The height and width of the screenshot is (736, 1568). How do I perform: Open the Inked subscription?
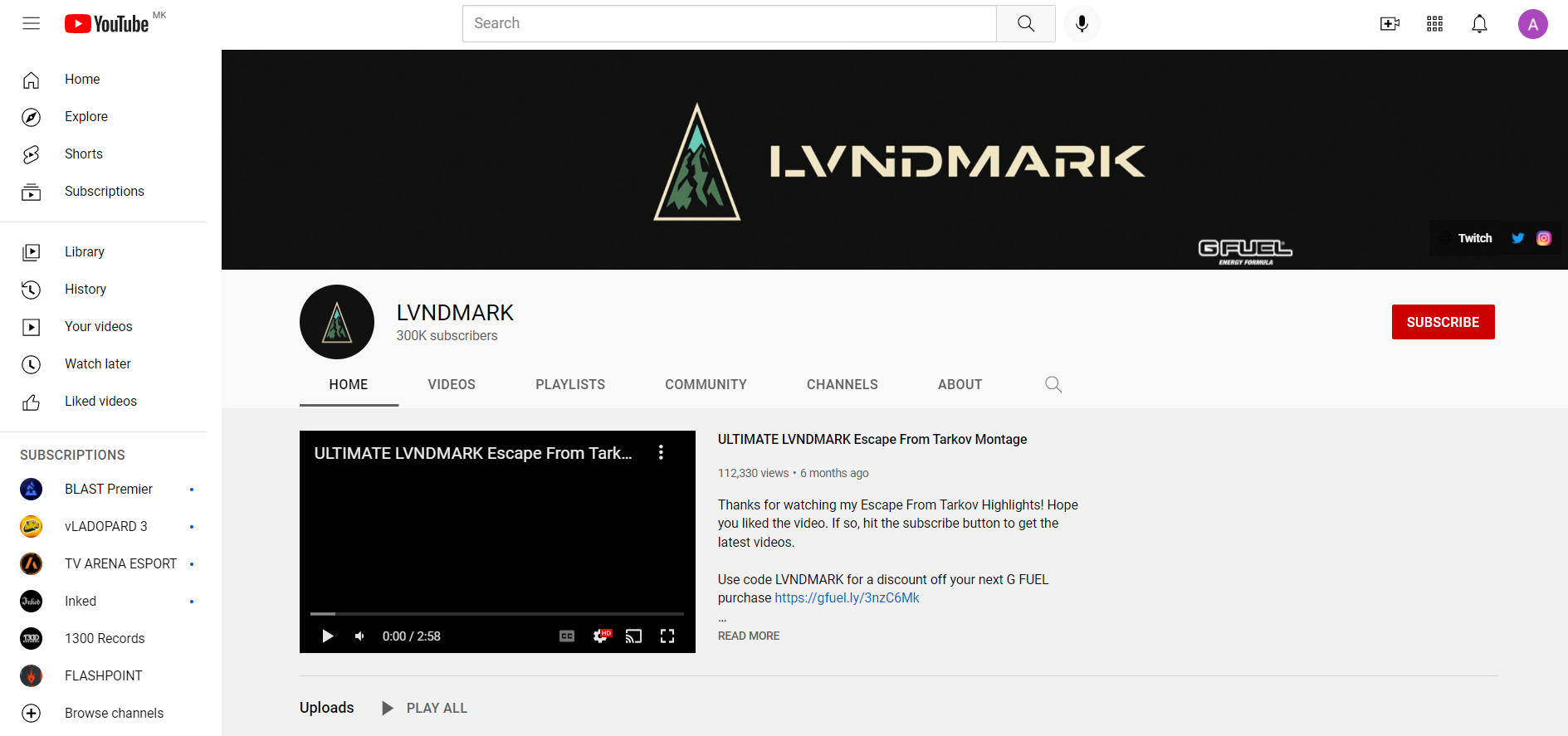(103, 602)
